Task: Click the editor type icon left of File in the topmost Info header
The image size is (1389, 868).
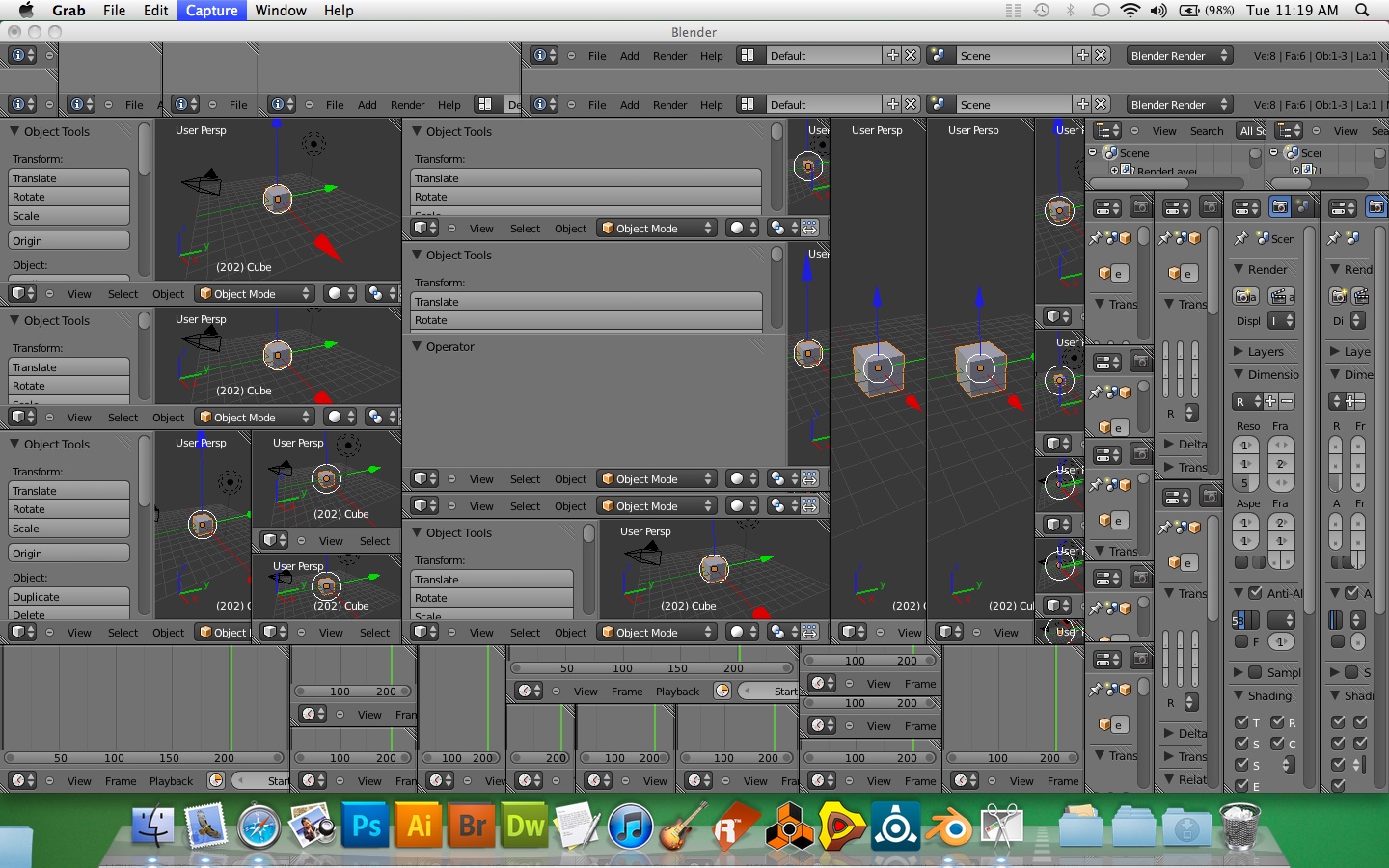Action: pos(545,56)
